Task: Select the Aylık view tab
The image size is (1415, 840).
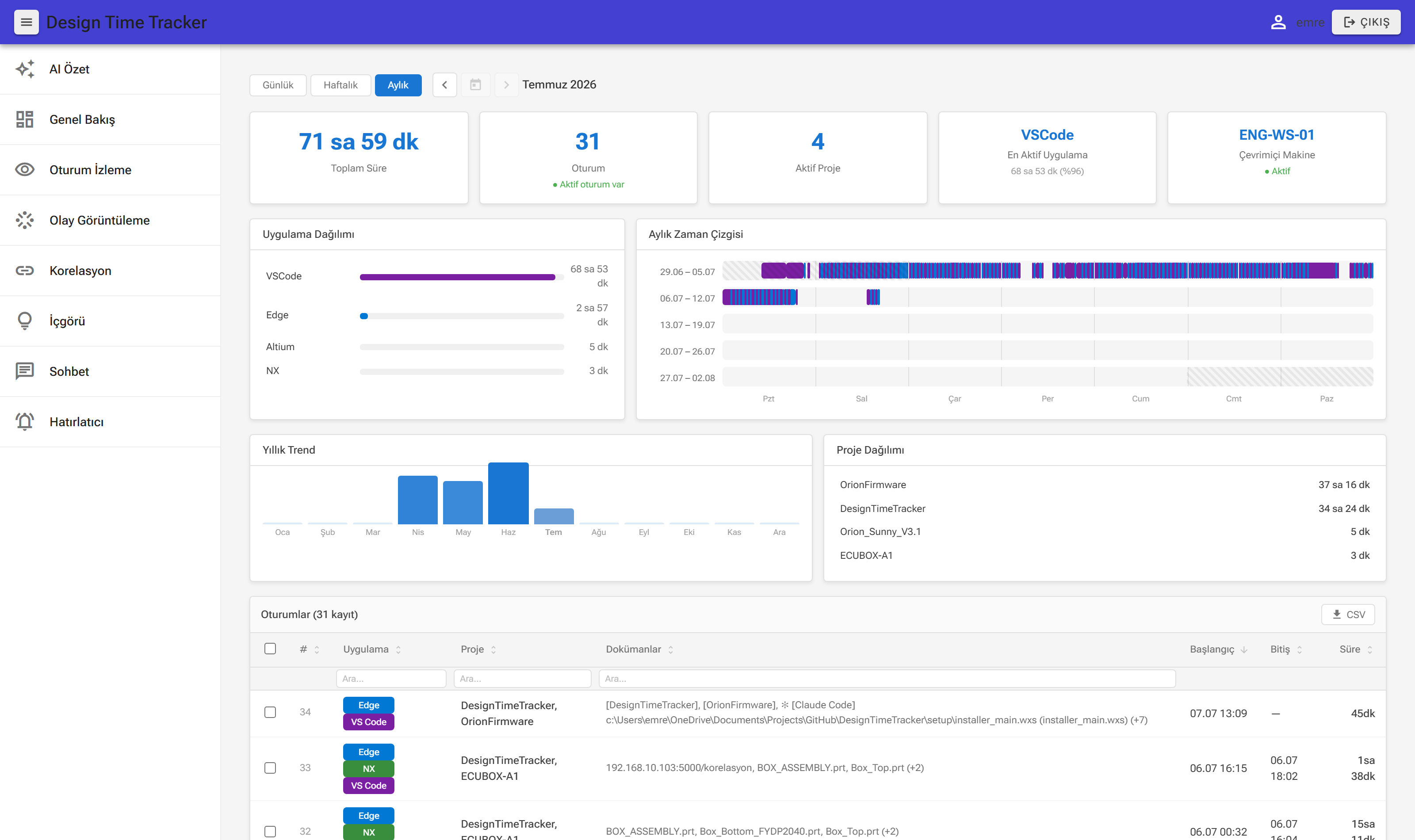Action: pos(398,85)
